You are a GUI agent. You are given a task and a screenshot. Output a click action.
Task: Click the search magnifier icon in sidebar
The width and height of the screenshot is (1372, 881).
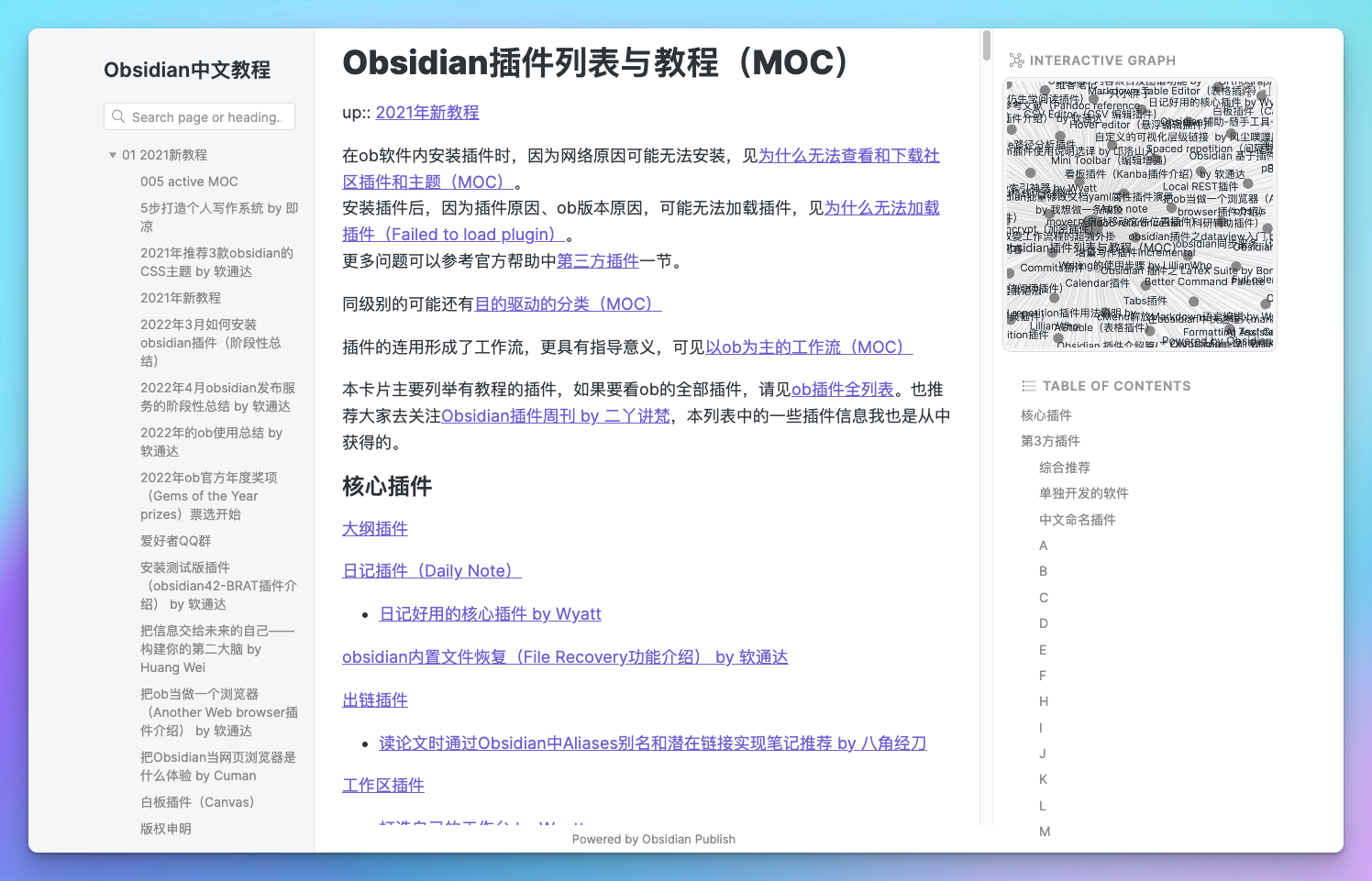coord(119,116)
